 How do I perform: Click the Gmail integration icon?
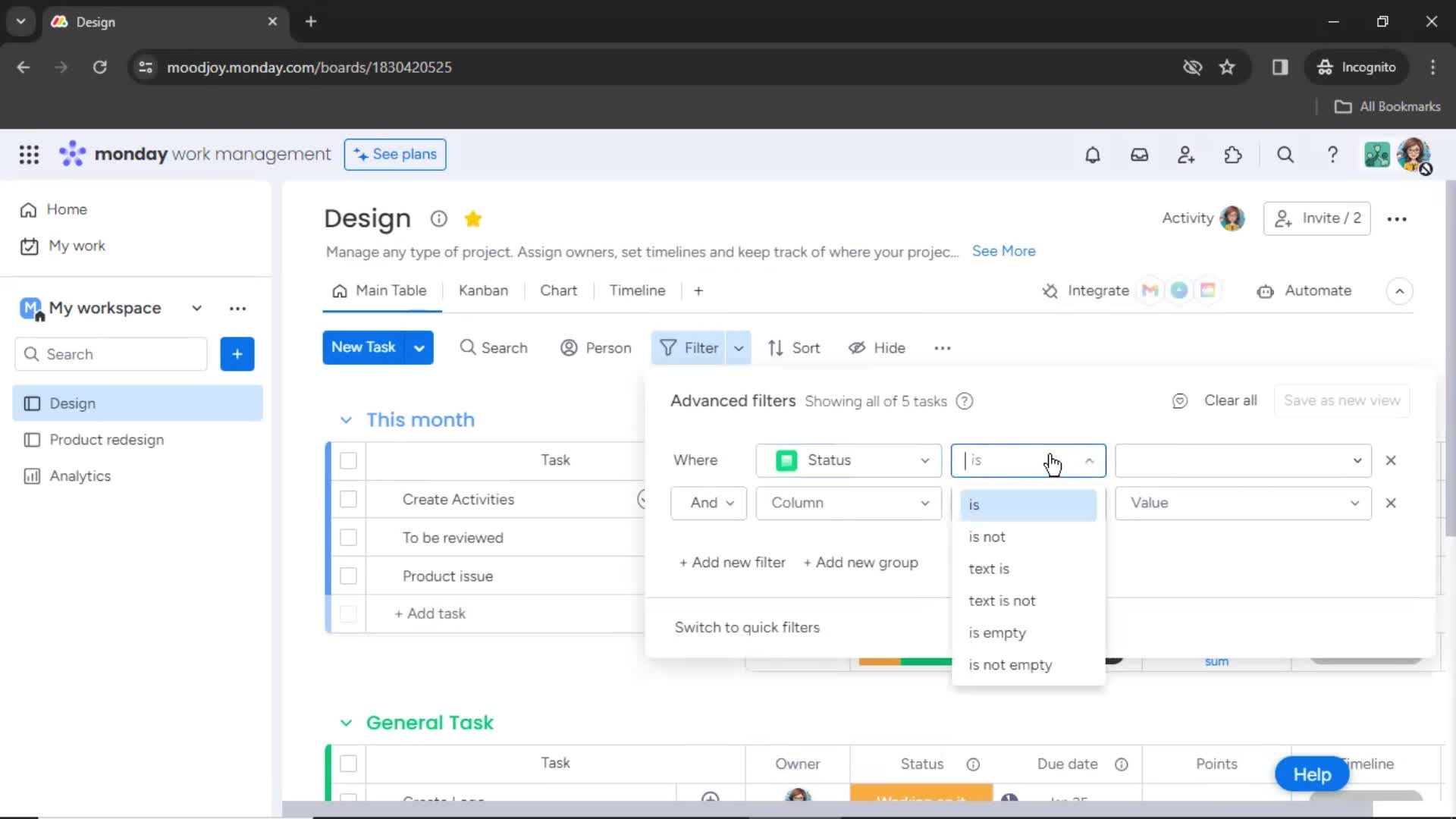pyautogui.click(x=1150, y=290)
